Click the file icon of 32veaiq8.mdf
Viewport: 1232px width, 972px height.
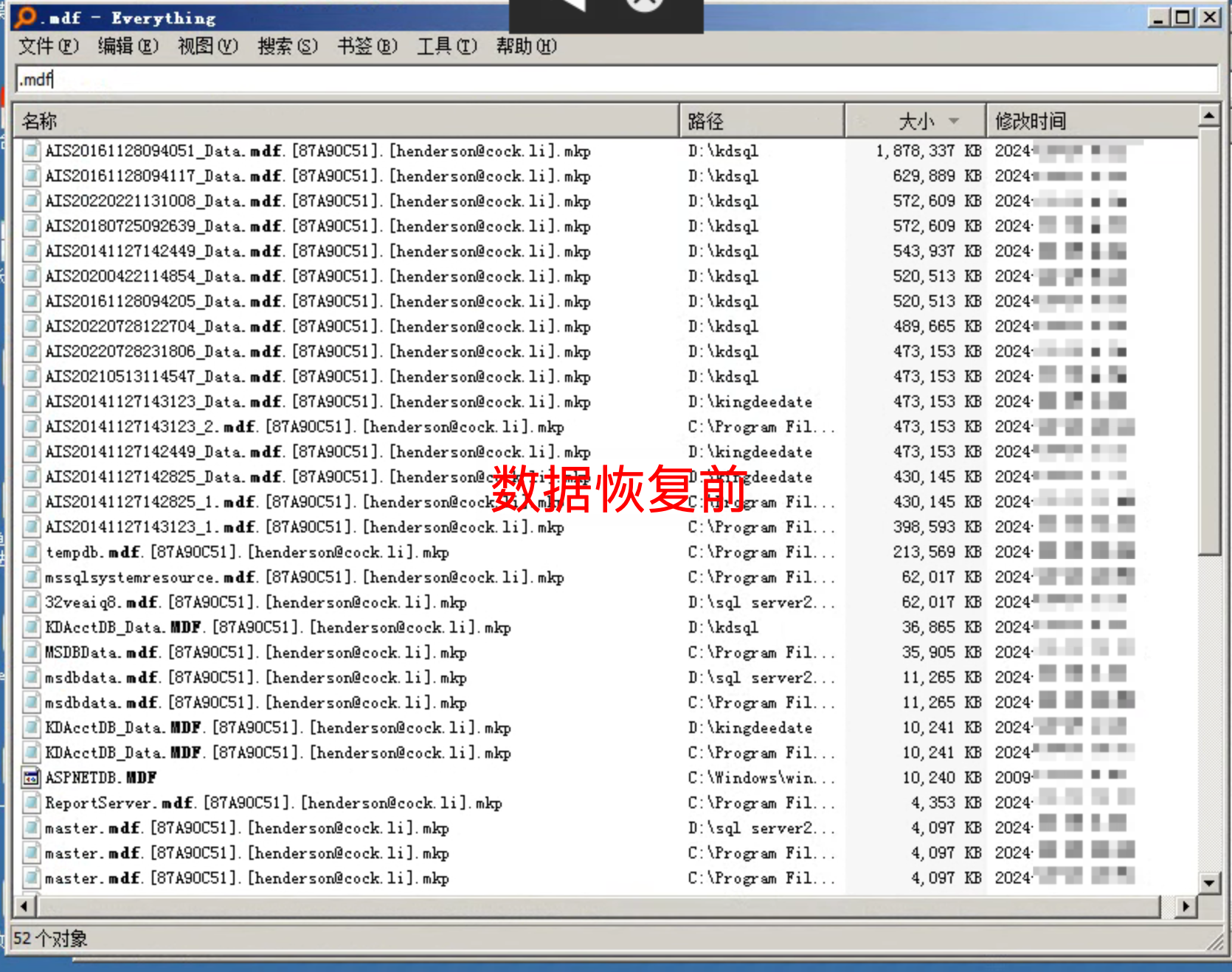click(x=31, y=603)
